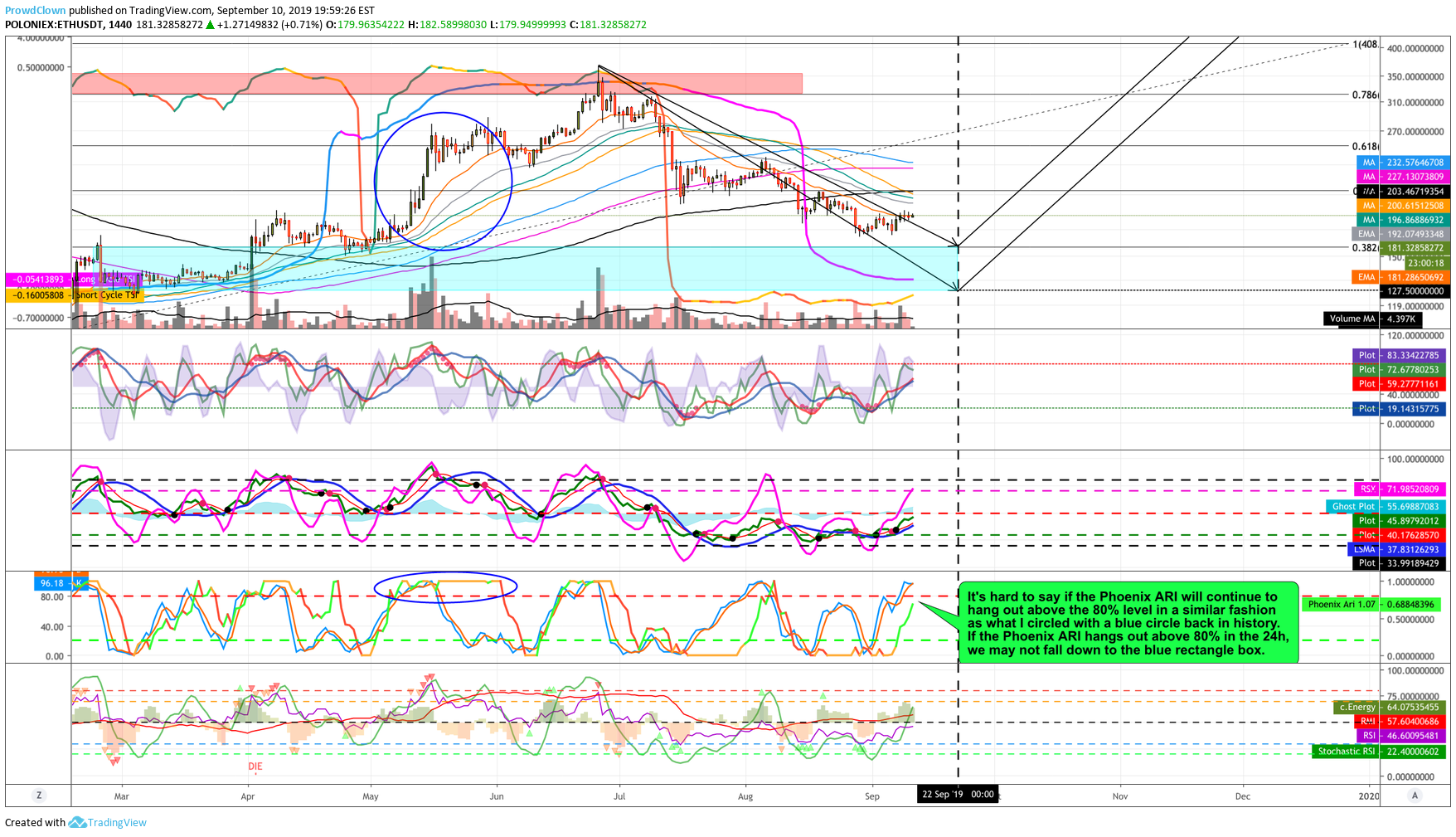This screenshot has width=1456, height=837.
Task: Click the TradingView footer link
Action: tap(117, 822)
